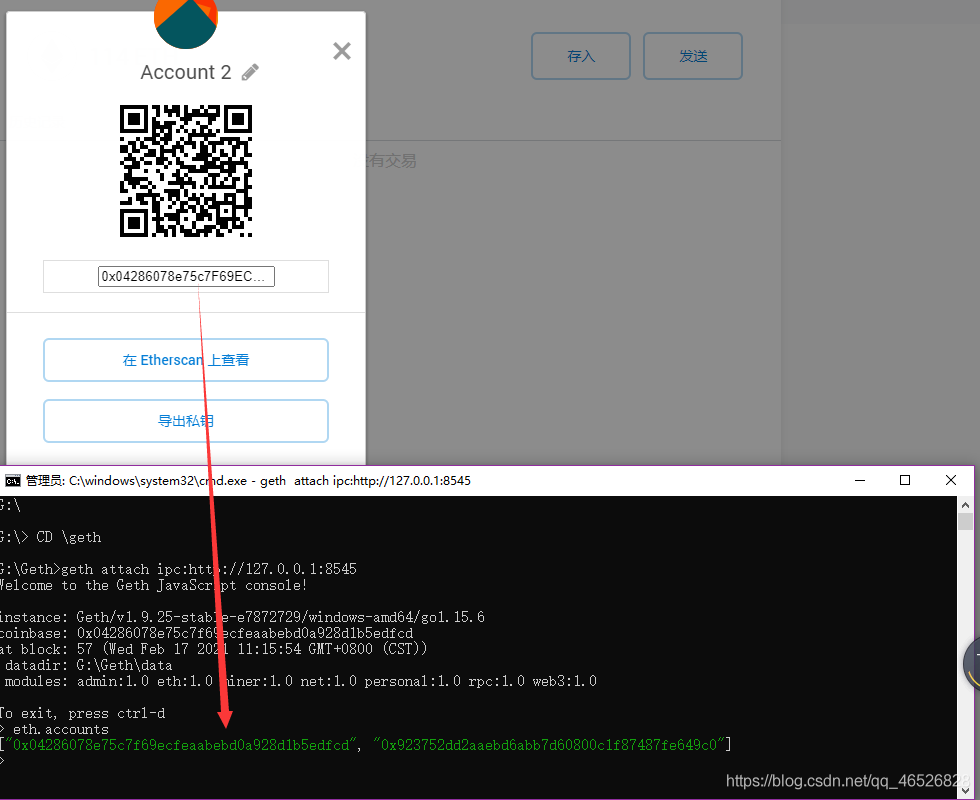This screenshot has width=980, height=800.
Task: Click the '发送' send button
Action: tap(693, 56)
